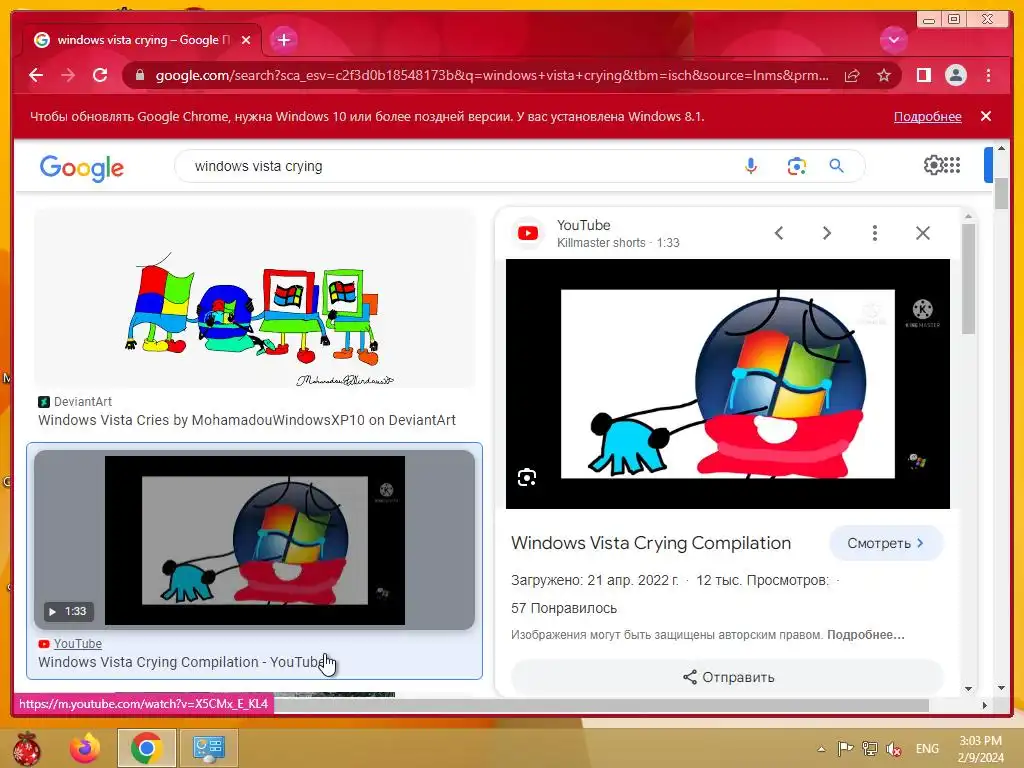
Task: Search by image with Google Lens icon
Action: (x=796, y=166)
